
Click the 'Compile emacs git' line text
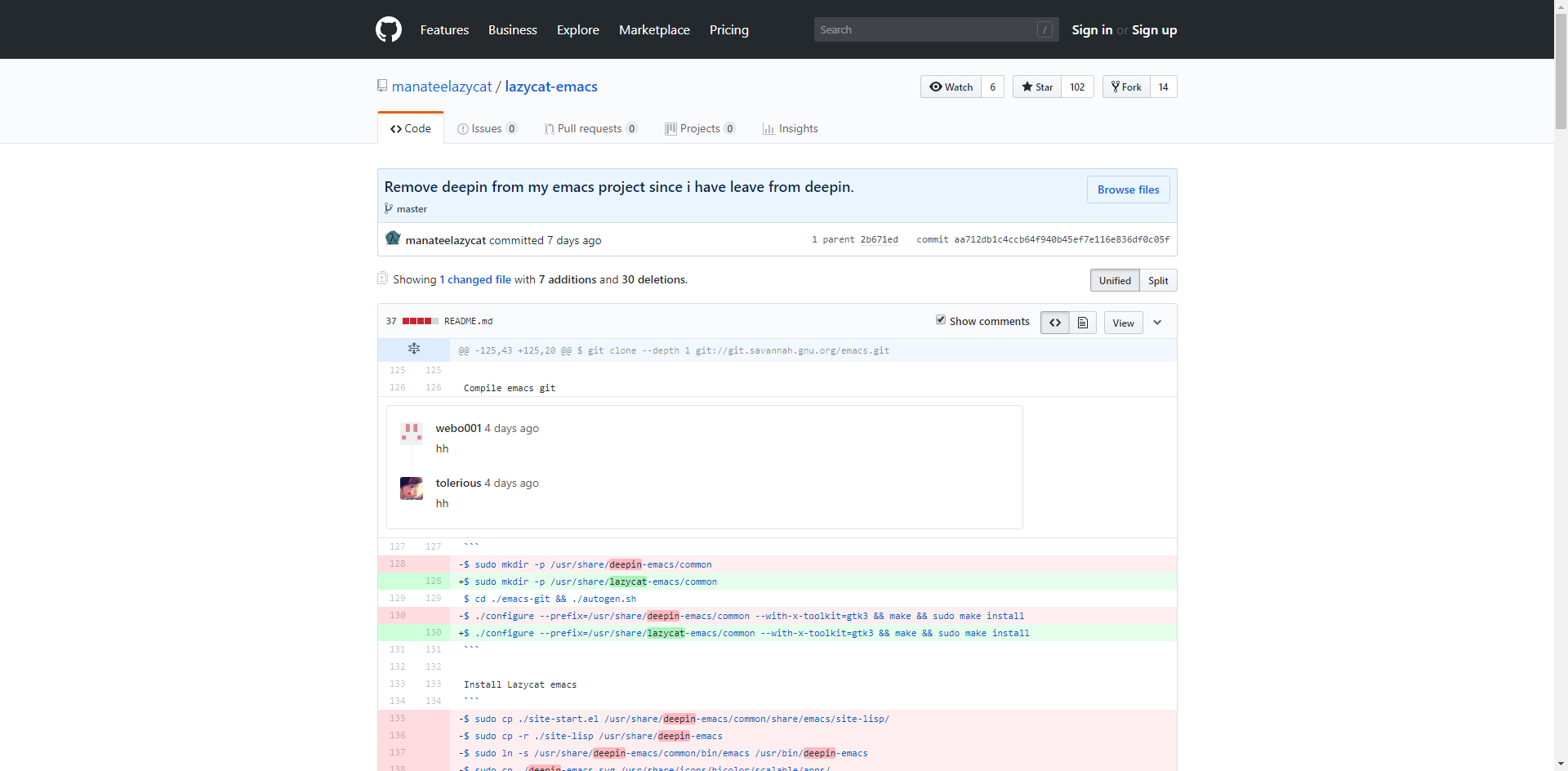(510, 388)
